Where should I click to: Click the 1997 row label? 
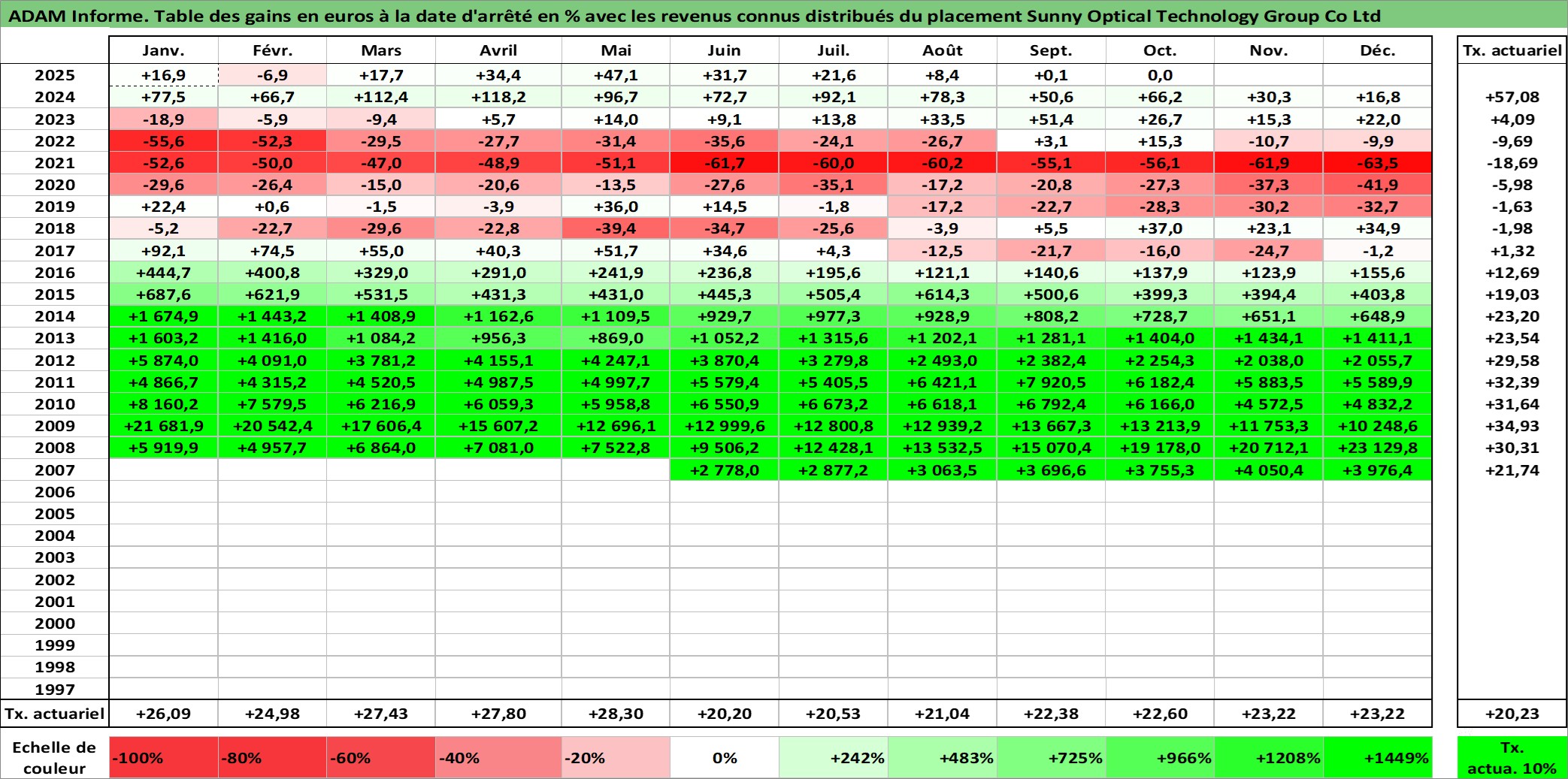pyautogui.click(x=55, y=689)
